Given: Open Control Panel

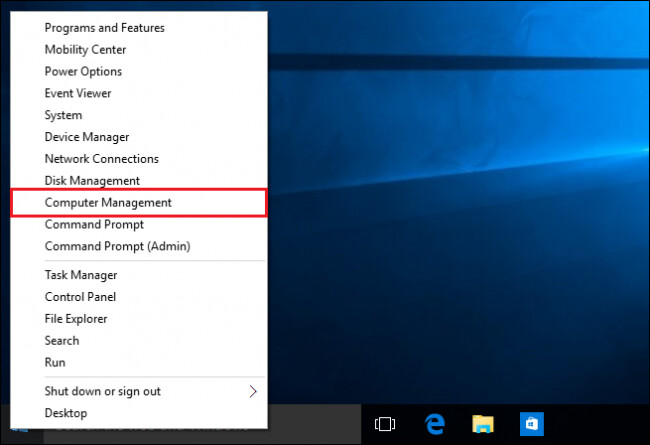Looking at the screenshot, I should (80, 297).
